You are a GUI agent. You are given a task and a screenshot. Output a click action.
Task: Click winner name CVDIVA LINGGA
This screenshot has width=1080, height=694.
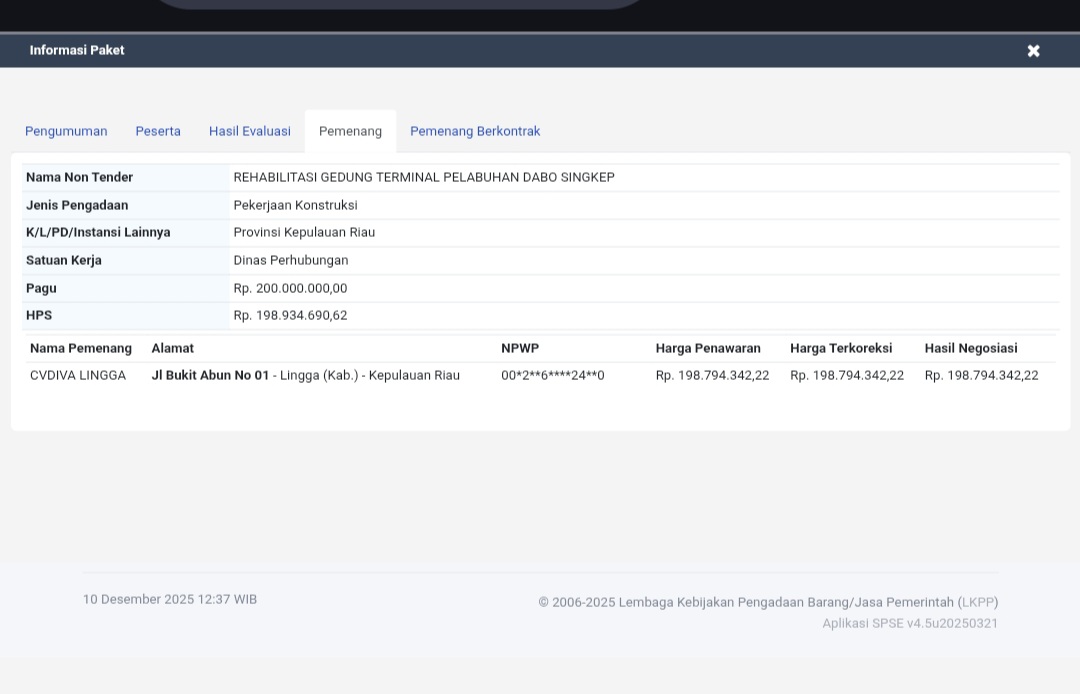[x=78, y=376]
